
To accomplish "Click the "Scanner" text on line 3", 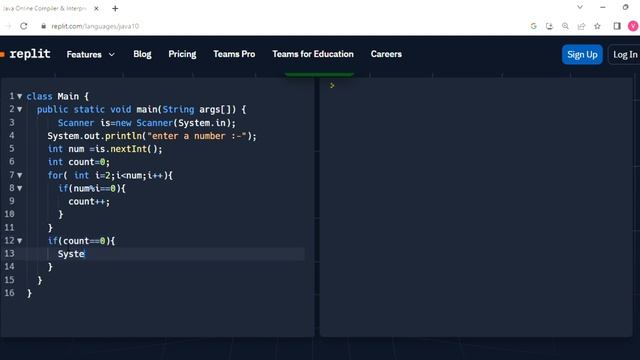I will tap(76, 123).
